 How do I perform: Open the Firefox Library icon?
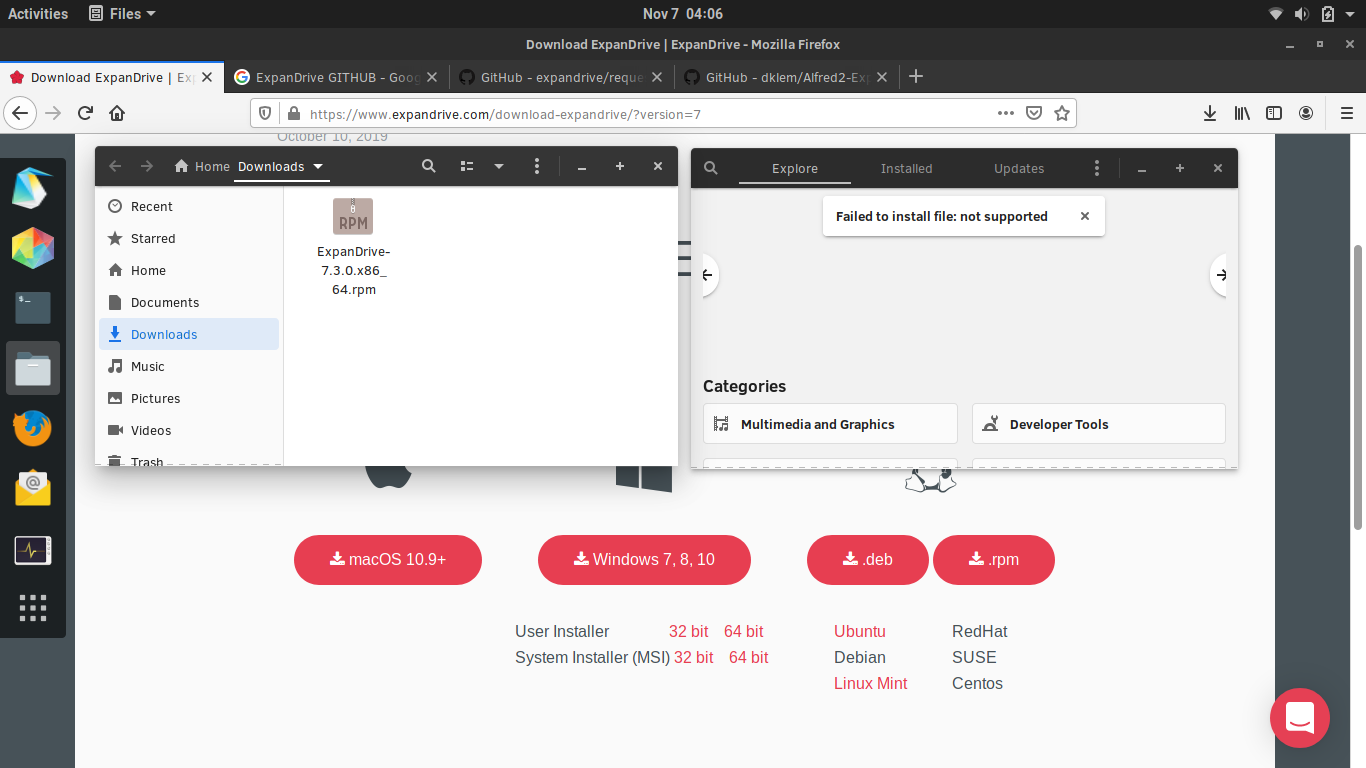[x=1242, y=113]
